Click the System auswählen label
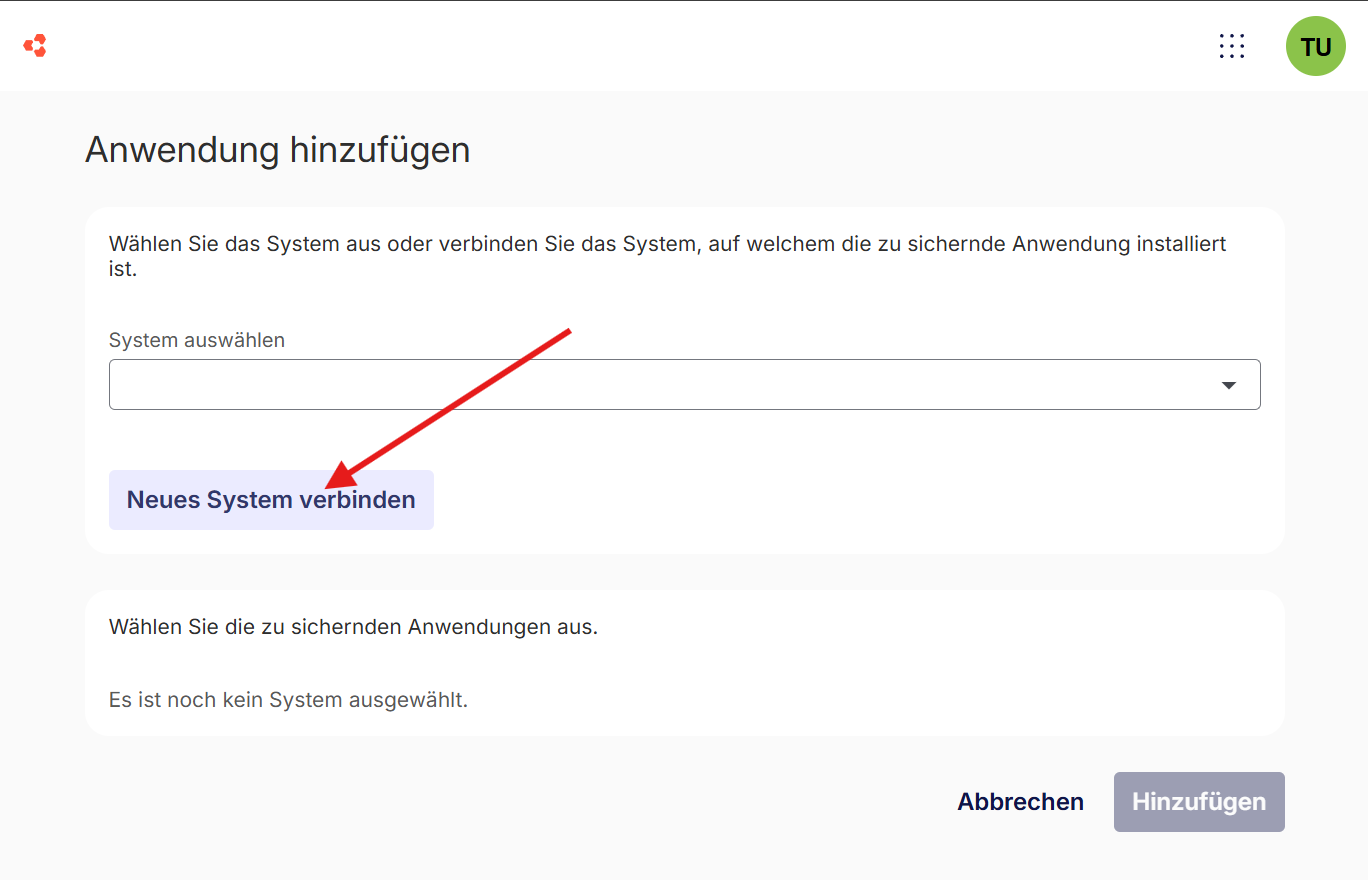This screenshot has width=1368, height=880. coord(197,340)
